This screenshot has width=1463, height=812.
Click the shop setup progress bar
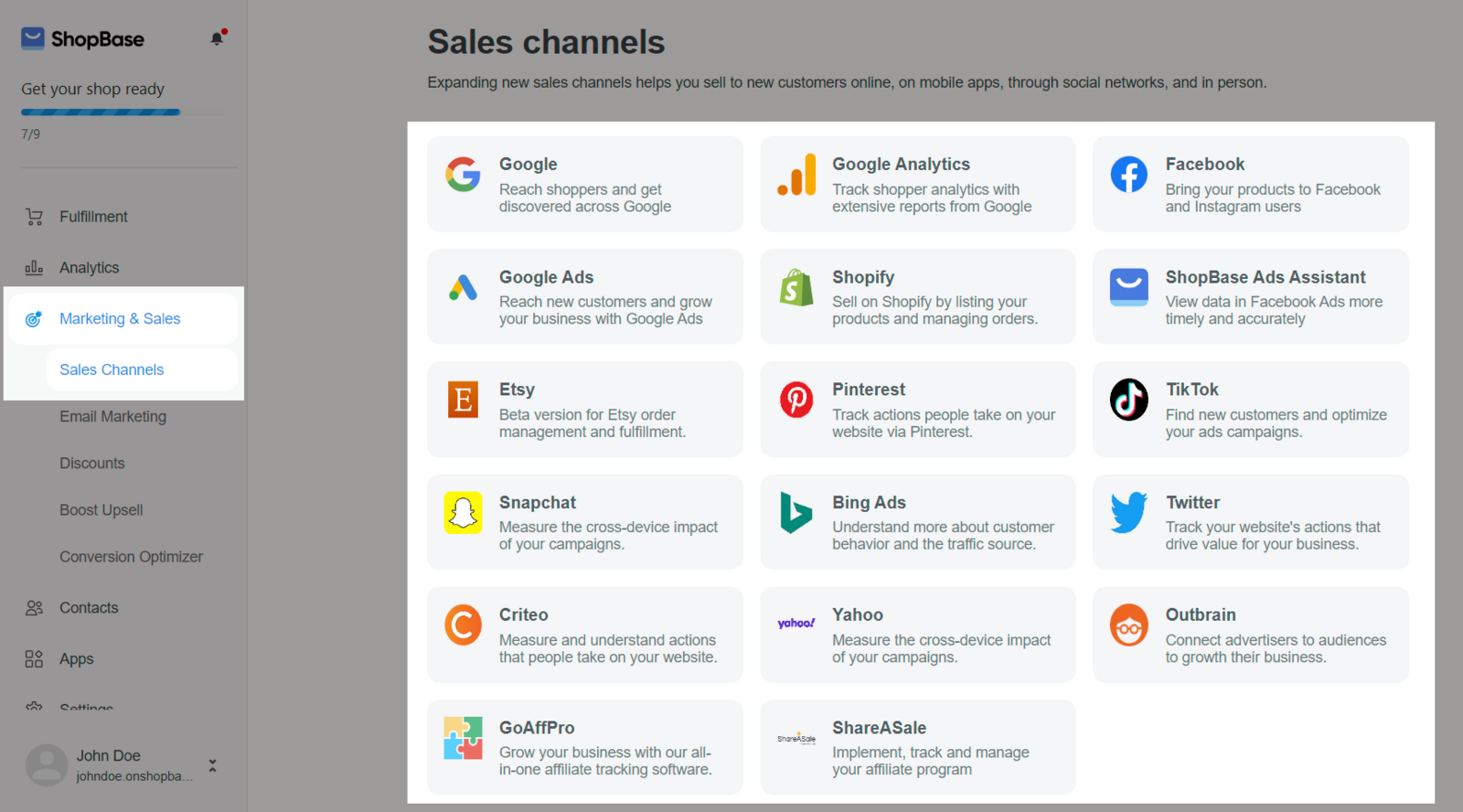click(x=123, y=112)
